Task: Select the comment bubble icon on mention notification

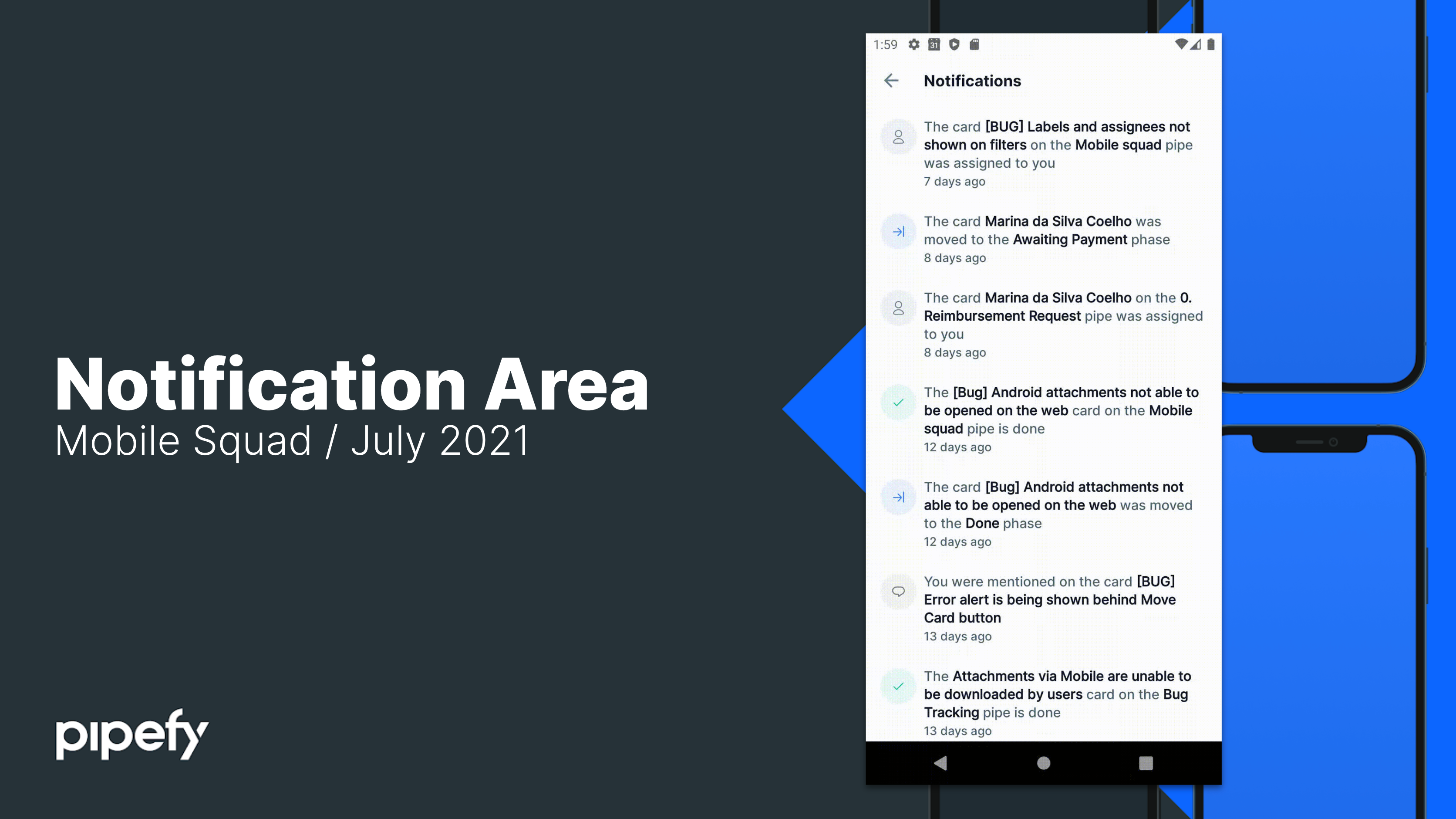Action: (x=898, y=591)
